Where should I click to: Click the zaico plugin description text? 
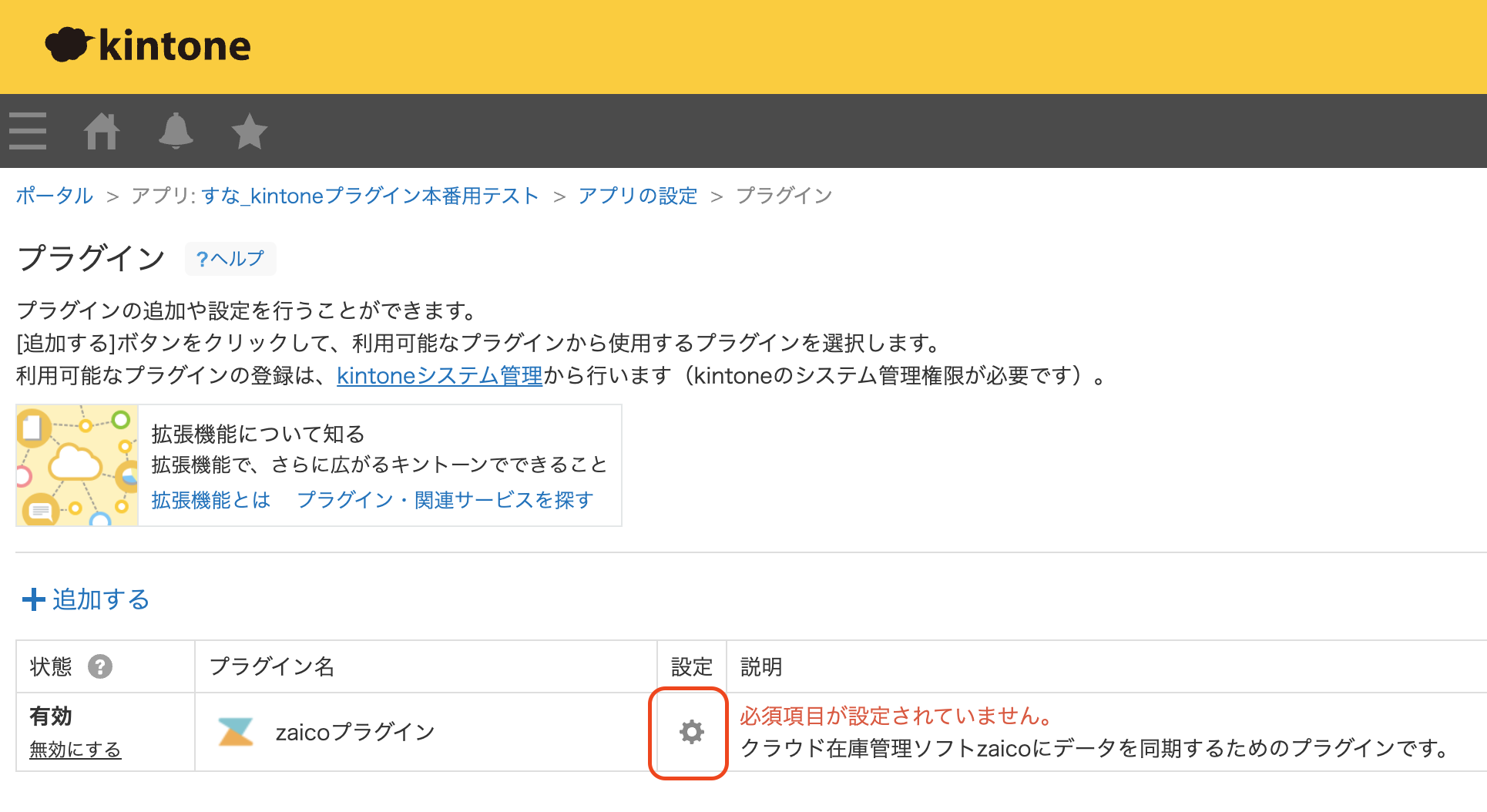pyautogui.click(x=1096, y=749)
